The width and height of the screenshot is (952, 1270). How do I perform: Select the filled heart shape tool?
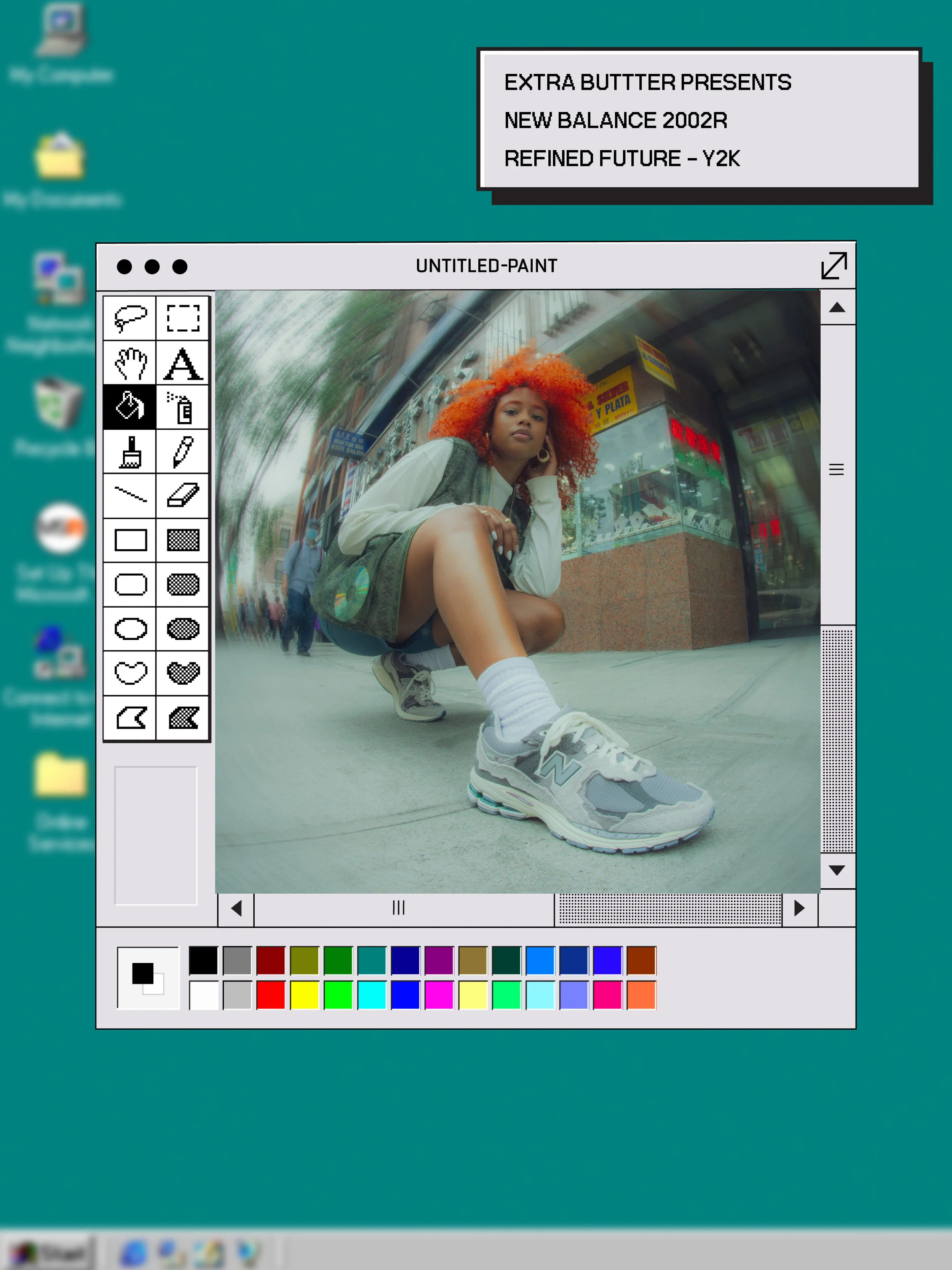coord(183,673)
